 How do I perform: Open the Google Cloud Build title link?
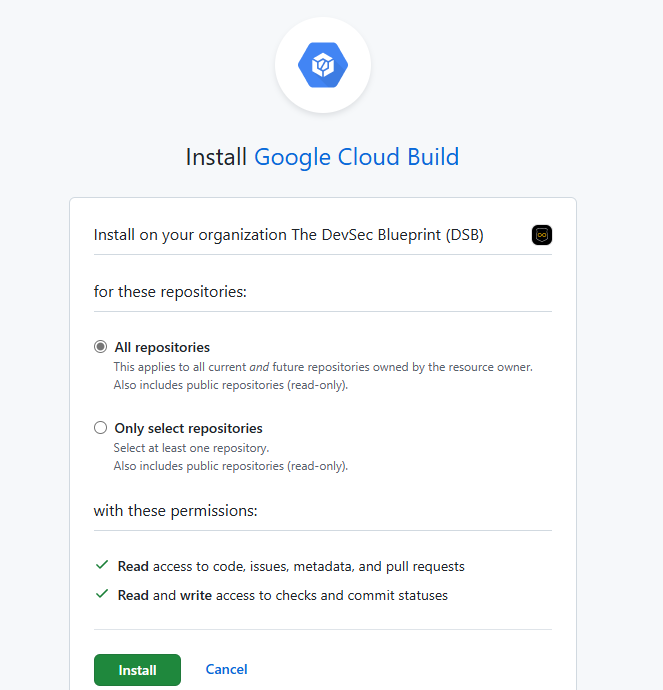357,157
